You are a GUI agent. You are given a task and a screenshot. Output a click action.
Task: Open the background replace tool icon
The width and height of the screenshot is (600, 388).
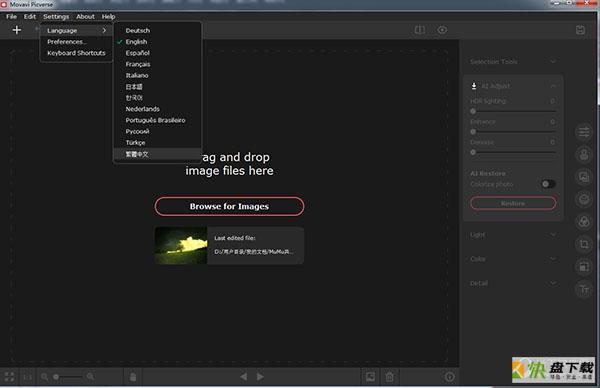(584, 177)
